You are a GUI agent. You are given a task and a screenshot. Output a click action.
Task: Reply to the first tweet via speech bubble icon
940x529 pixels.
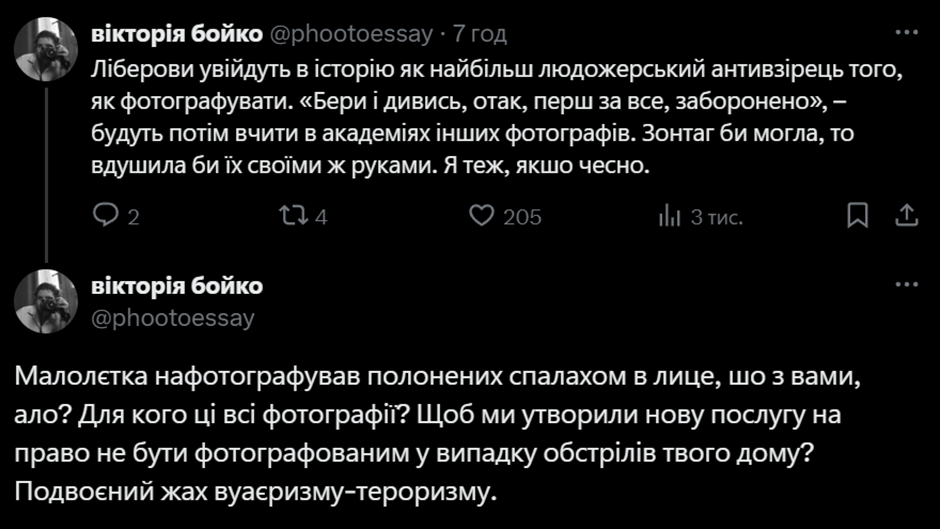105,216
